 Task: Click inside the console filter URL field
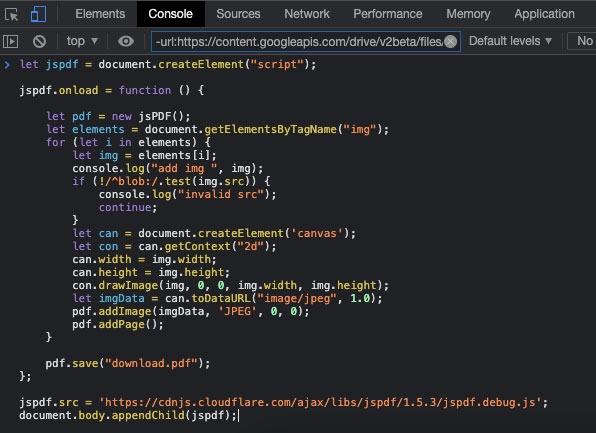click(x=298, y=41)
